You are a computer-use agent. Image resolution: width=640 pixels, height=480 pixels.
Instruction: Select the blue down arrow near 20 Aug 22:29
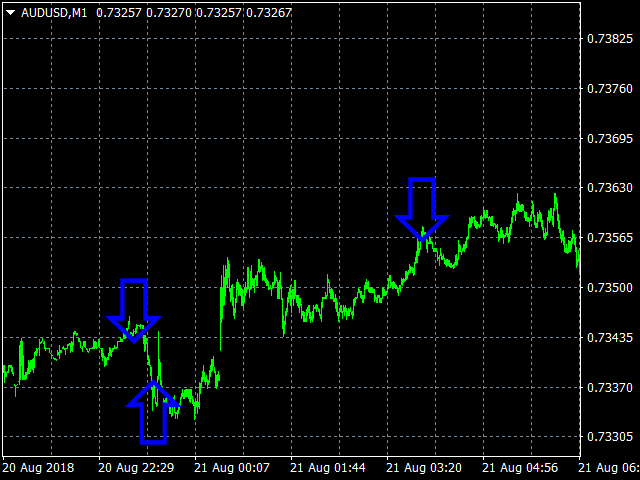pyautogui.click(x=133, y=309)
